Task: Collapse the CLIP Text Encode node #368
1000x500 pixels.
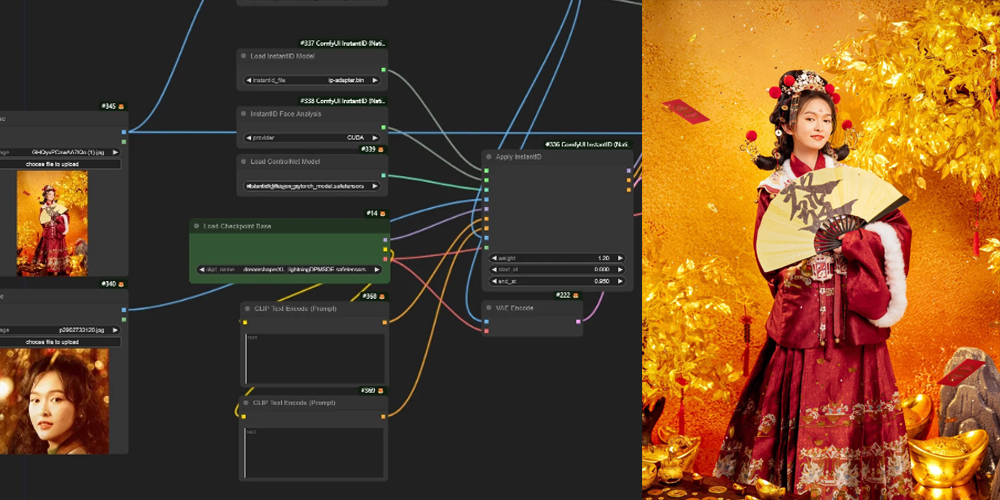Action: click(x=247, y=309)
